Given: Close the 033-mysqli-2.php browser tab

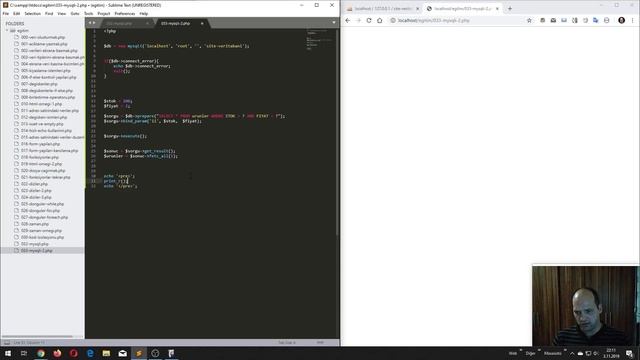Looking at the screenshot, I should click(497, 9).
